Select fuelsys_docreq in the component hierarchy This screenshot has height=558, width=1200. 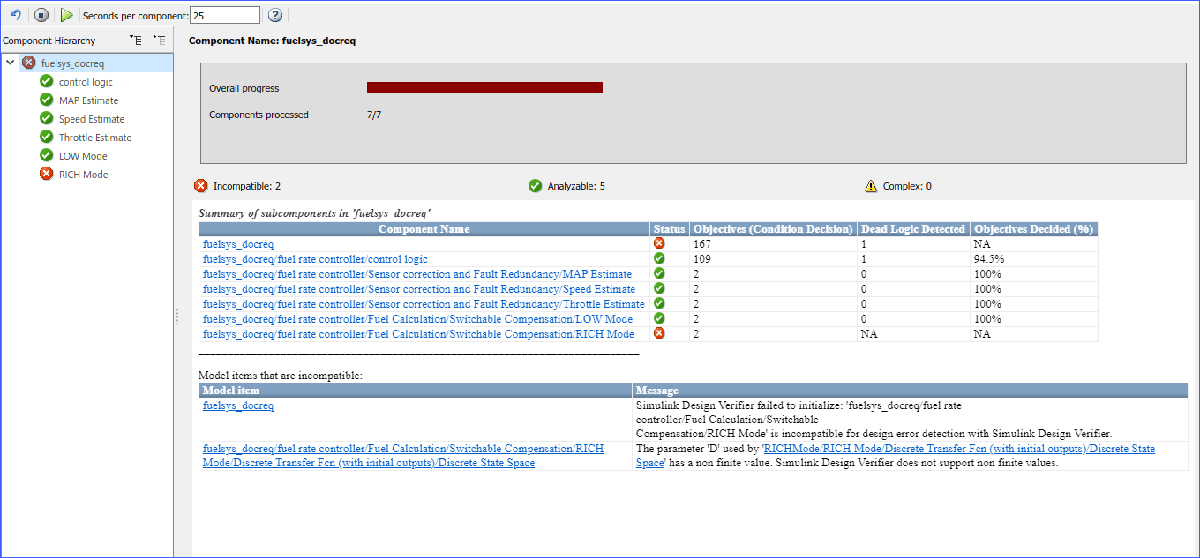point(73,63)
